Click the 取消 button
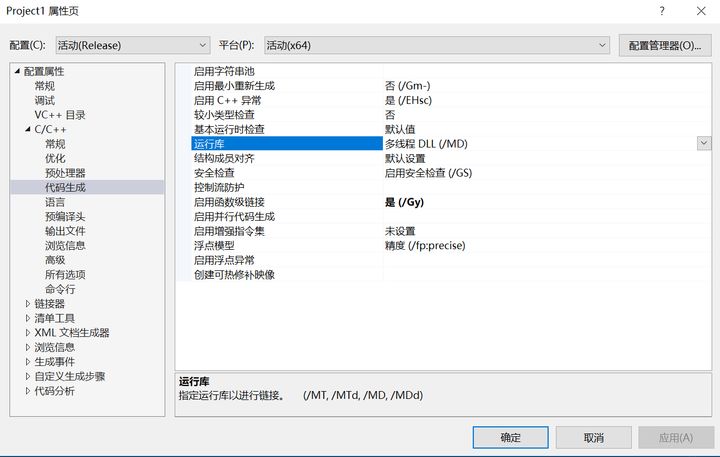The width and height of the screenshot is (720, 457). 593,437
